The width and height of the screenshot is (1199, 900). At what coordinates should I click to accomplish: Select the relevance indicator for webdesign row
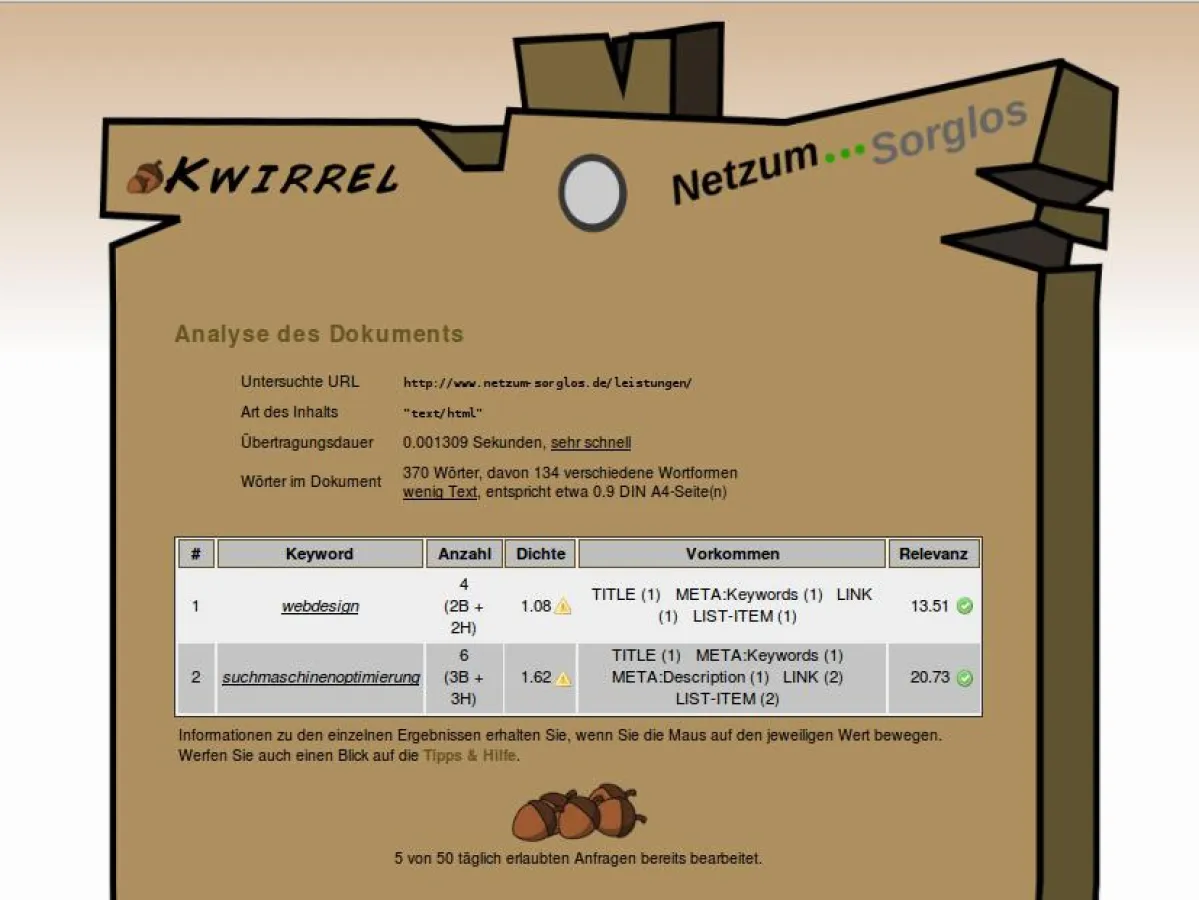click(963, 606)
